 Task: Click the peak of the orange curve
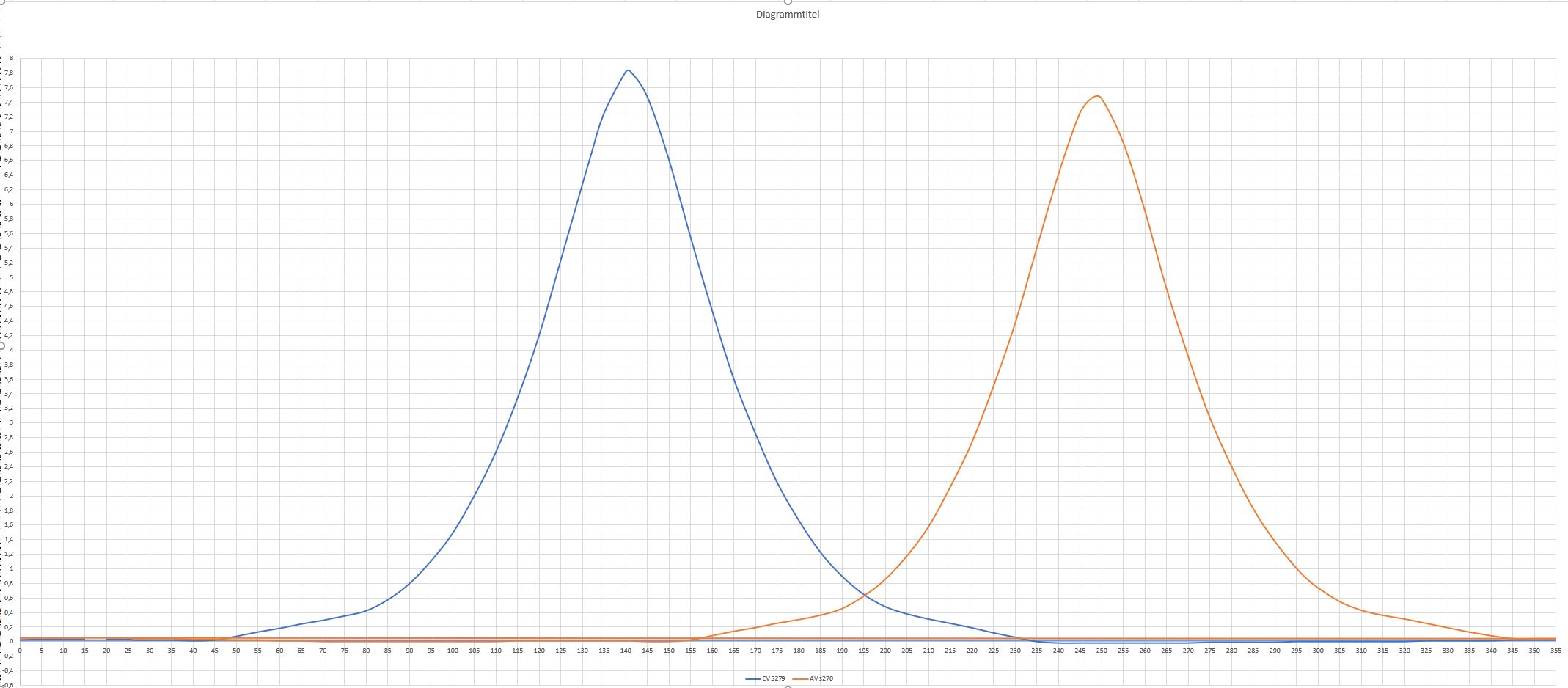pyautogui.click(x=1097, y=96)
